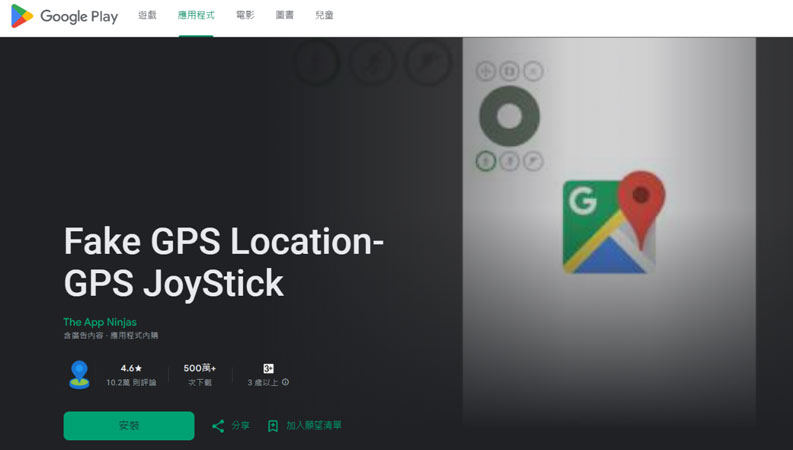Screen dimensions: 793x450
Task: Go to the 電影 (Movies) tab
Action: 245,15
